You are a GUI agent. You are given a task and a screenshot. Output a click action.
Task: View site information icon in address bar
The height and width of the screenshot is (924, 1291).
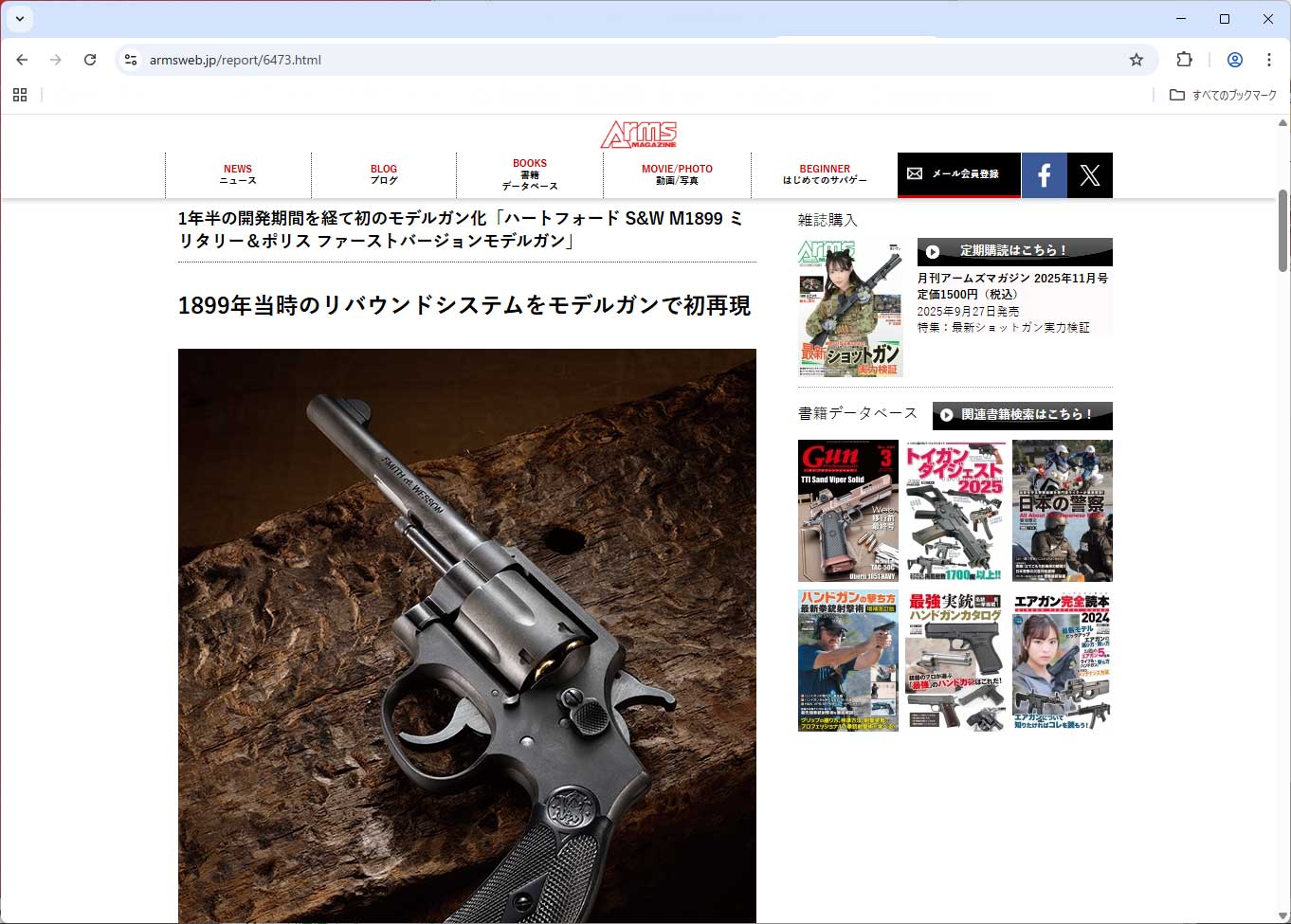131,60
